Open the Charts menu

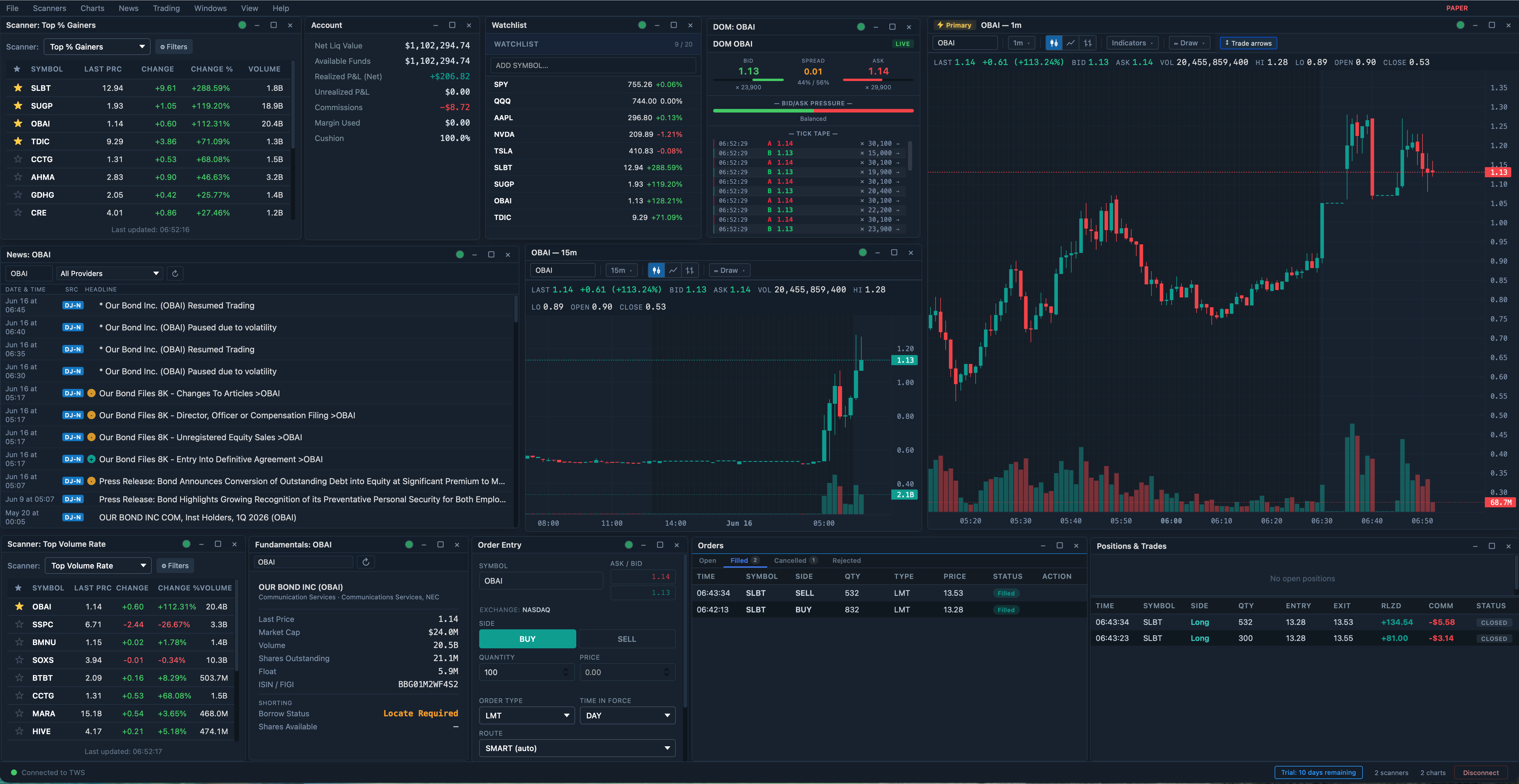click(x=92, y=8)
